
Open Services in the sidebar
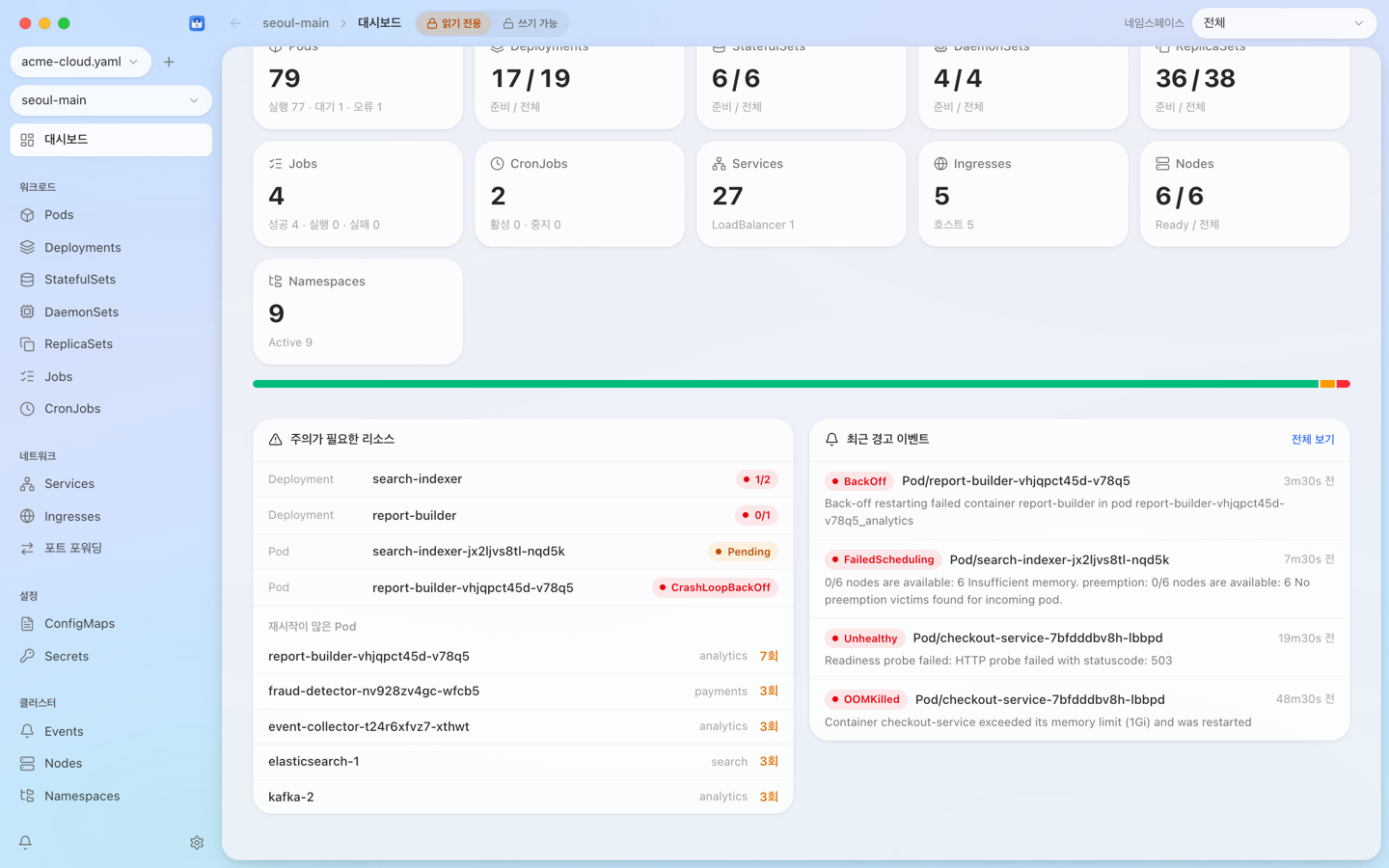click(x=111, y=484)
